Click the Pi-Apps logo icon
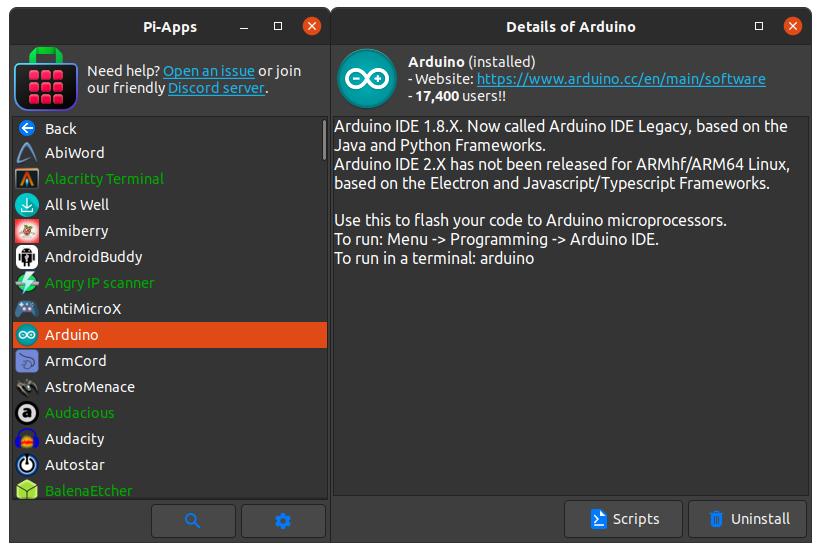821x552 pixels. 45,80
